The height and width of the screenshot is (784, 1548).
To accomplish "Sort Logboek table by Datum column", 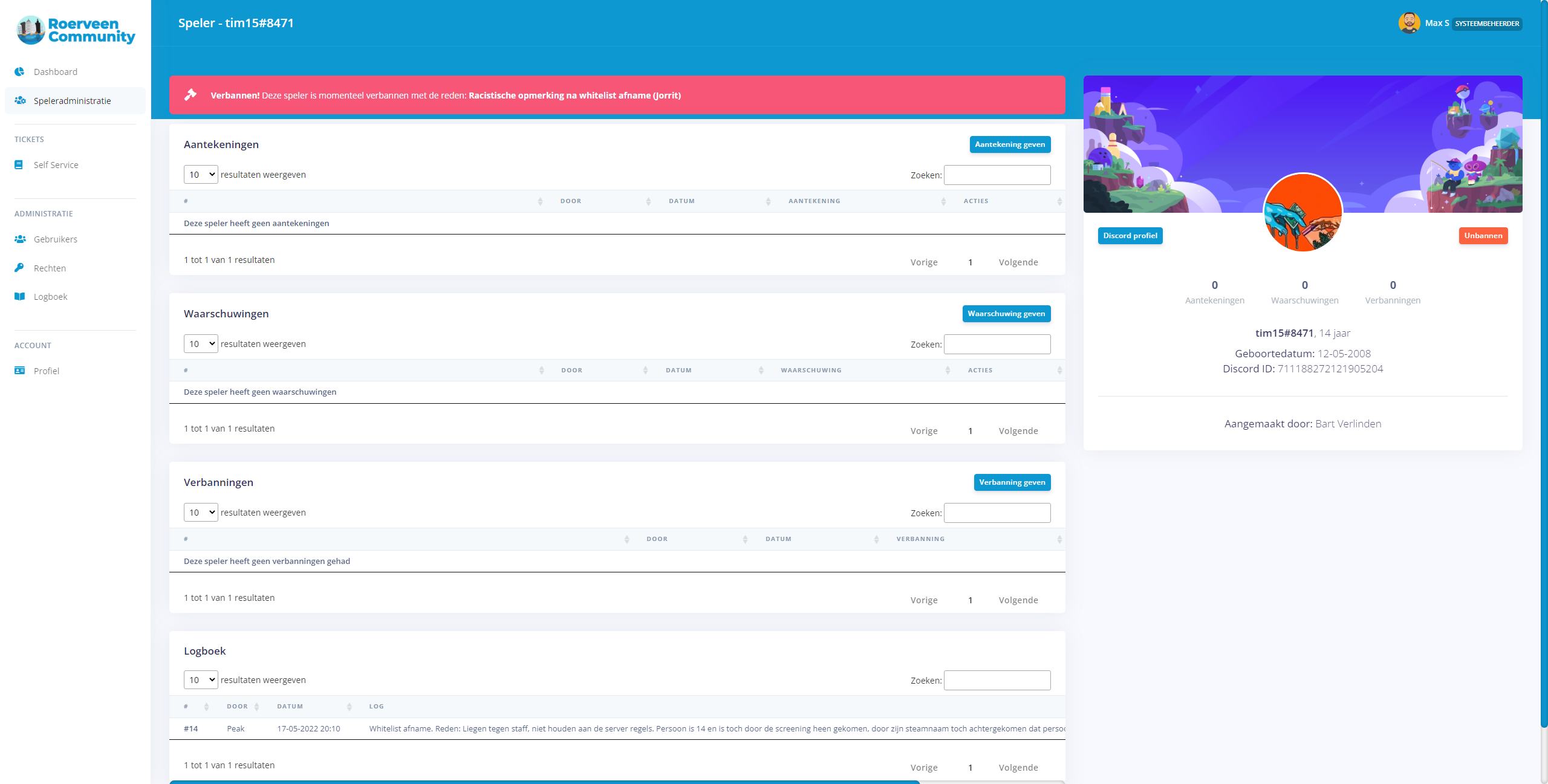I will point(290,706).
